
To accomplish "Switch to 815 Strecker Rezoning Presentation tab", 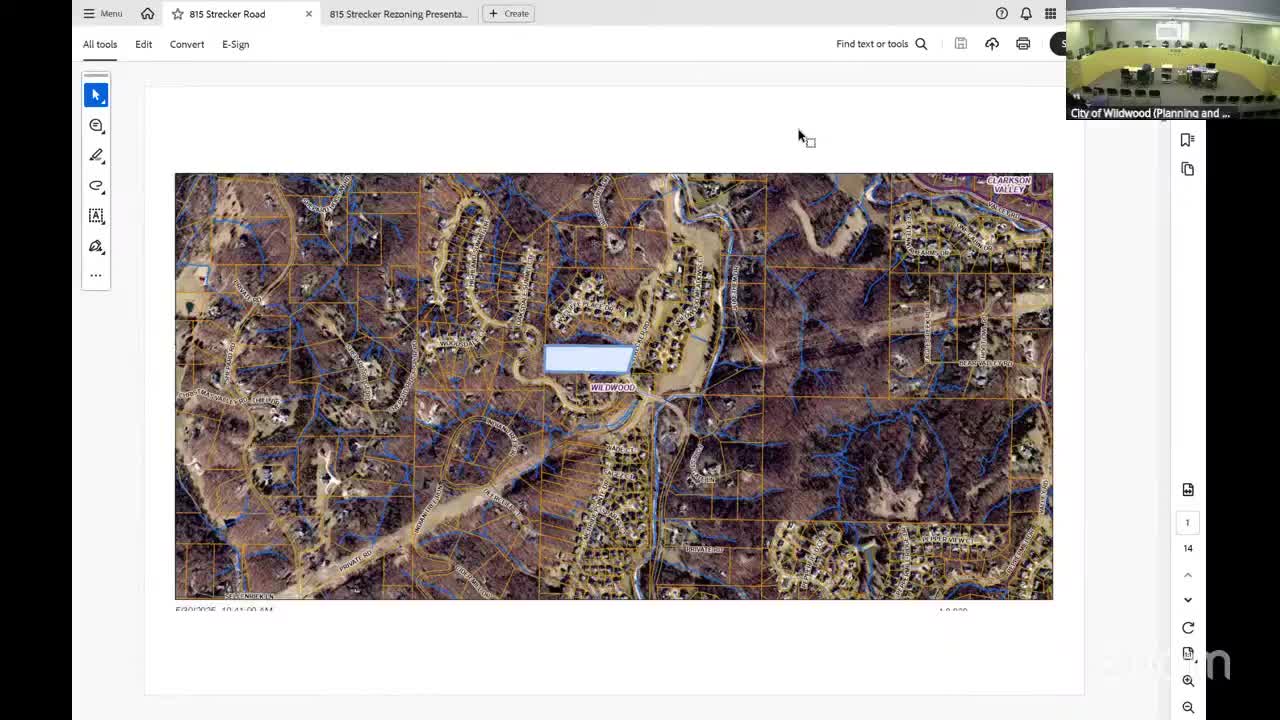I will [x=398, y=14].
